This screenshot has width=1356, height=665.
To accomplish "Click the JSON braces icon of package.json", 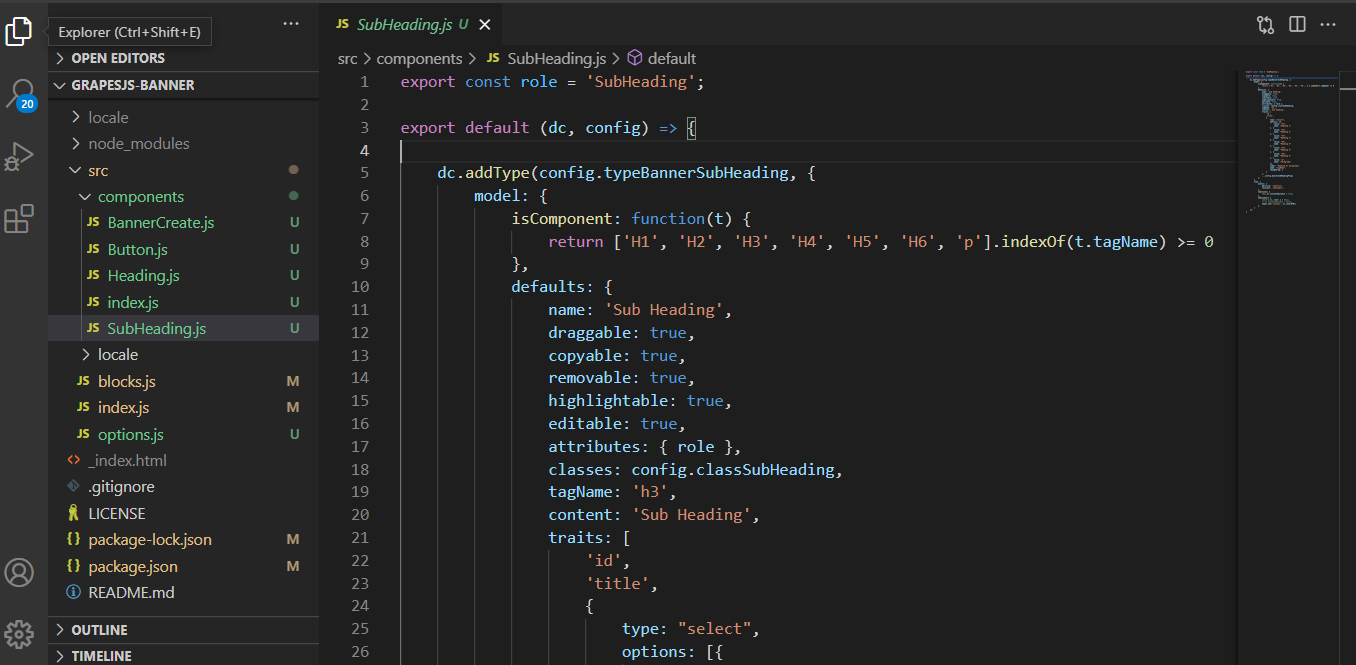I will [73, 566].
